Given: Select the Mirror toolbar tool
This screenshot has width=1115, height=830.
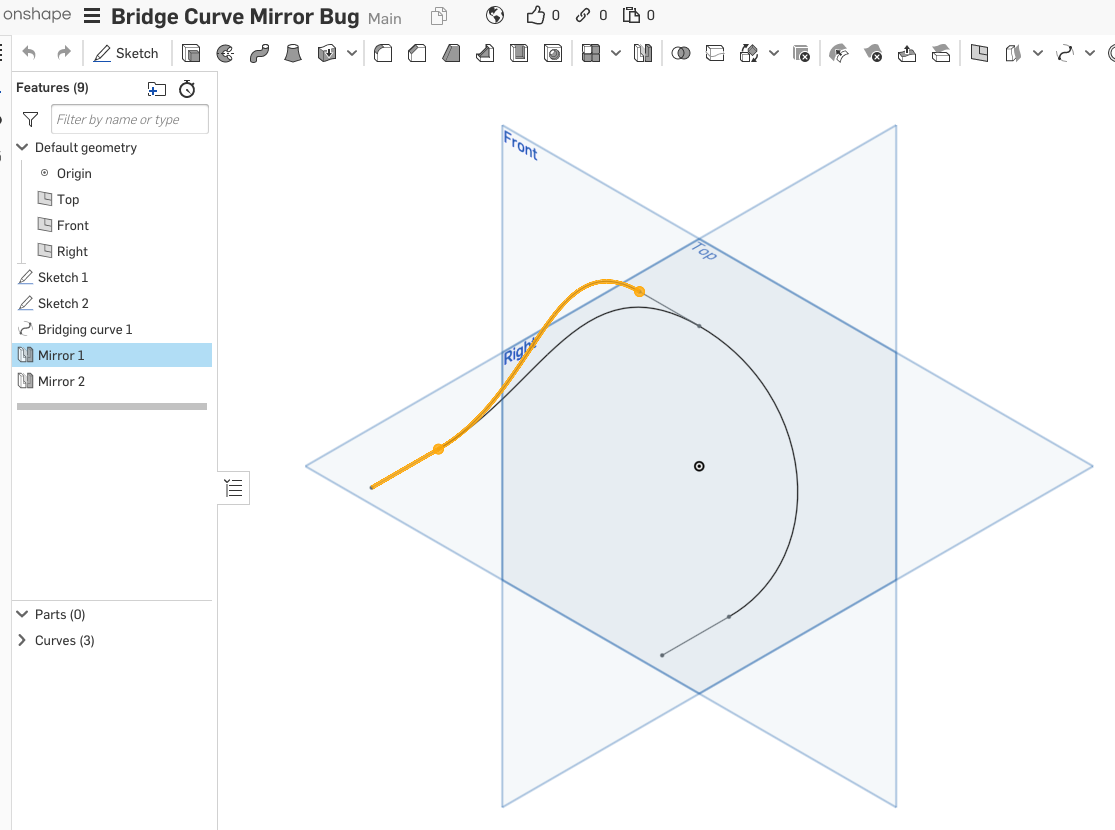Looking at the screenshot, I should (643, 53).
